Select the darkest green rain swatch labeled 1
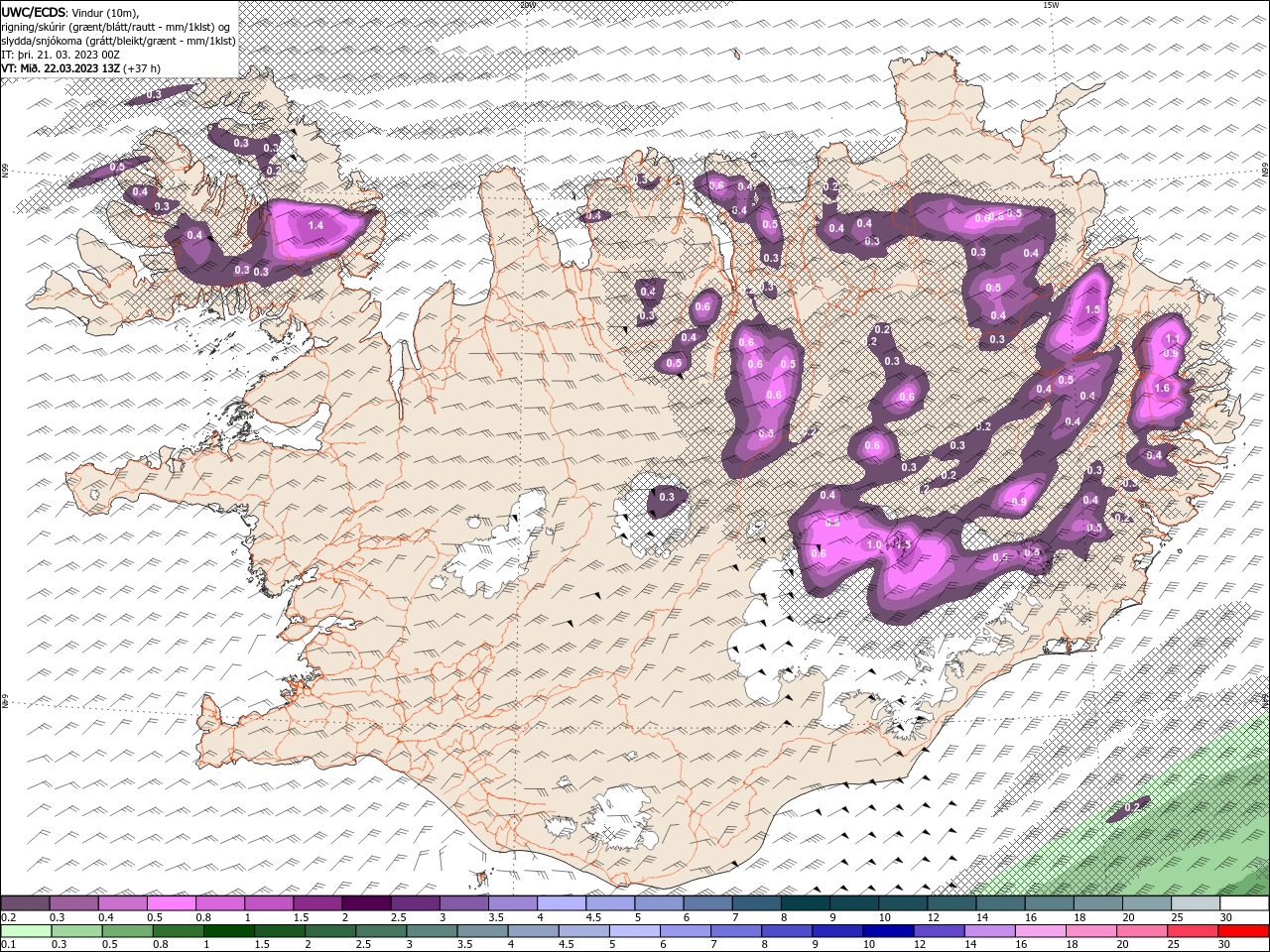Image resolution: width=1270 pixels, height=952 pixels. point(229,931)
